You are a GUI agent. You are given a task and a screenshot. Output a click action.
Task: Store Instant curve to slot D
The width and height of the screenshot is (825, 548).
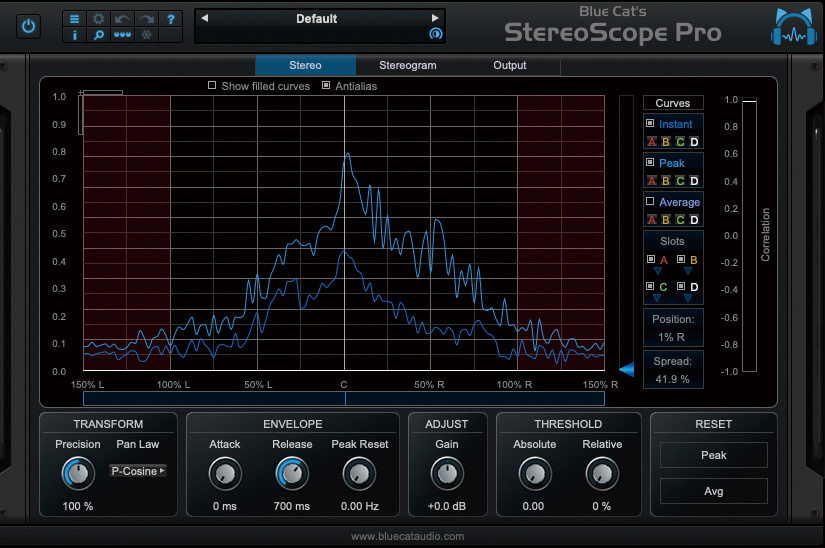(694, 141)
